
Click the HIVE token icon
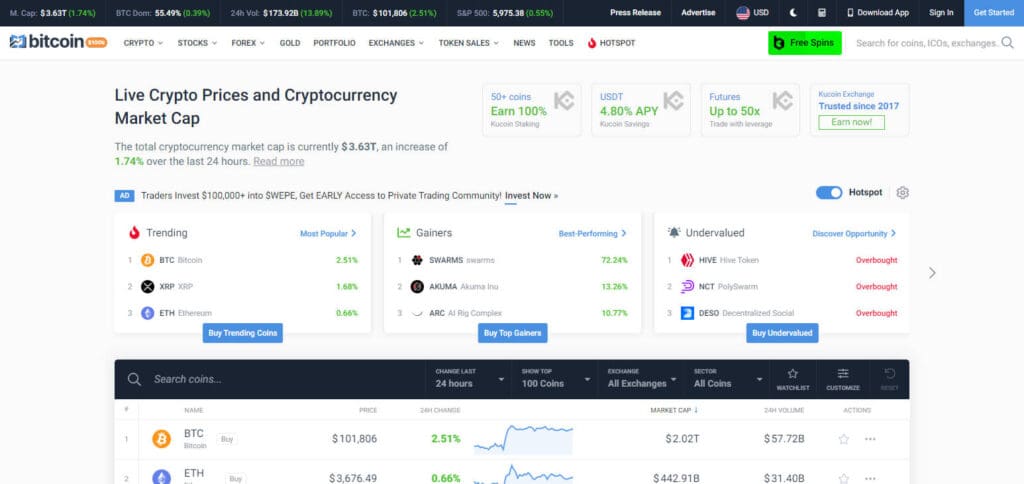[x=687, y=260]
